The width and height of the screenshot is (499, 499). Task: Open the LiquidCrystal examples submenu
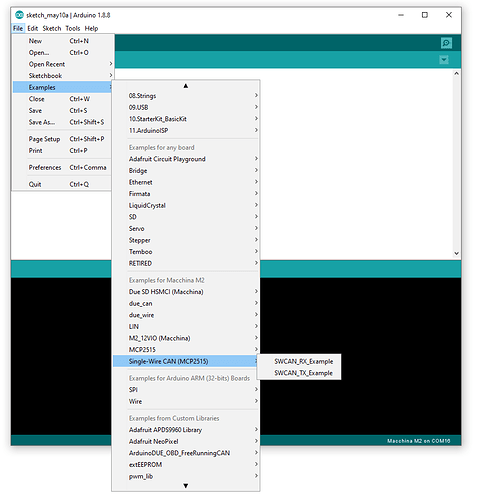point(186,205)
